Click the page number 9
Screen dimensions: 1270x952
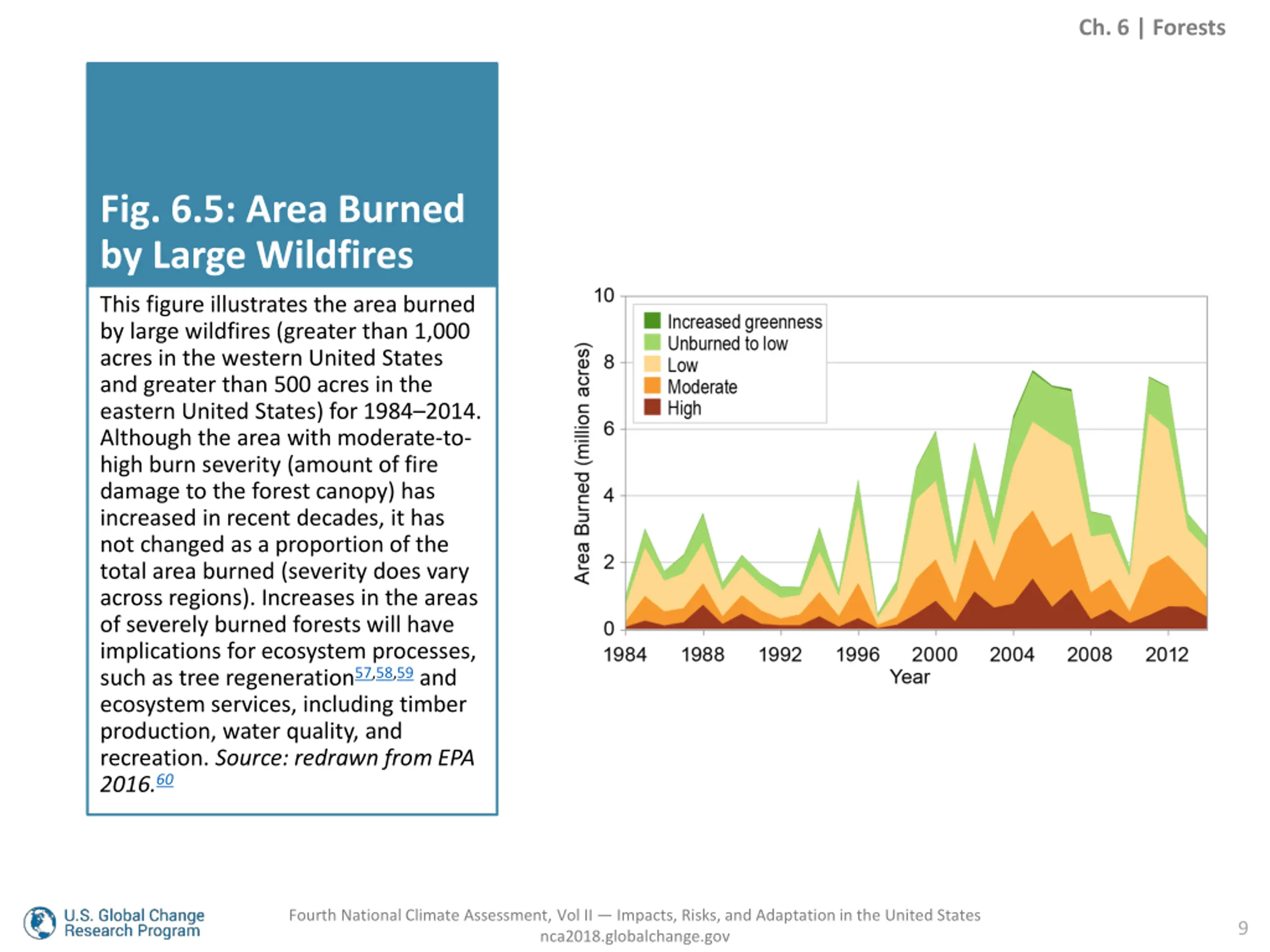coord(1243,928)
